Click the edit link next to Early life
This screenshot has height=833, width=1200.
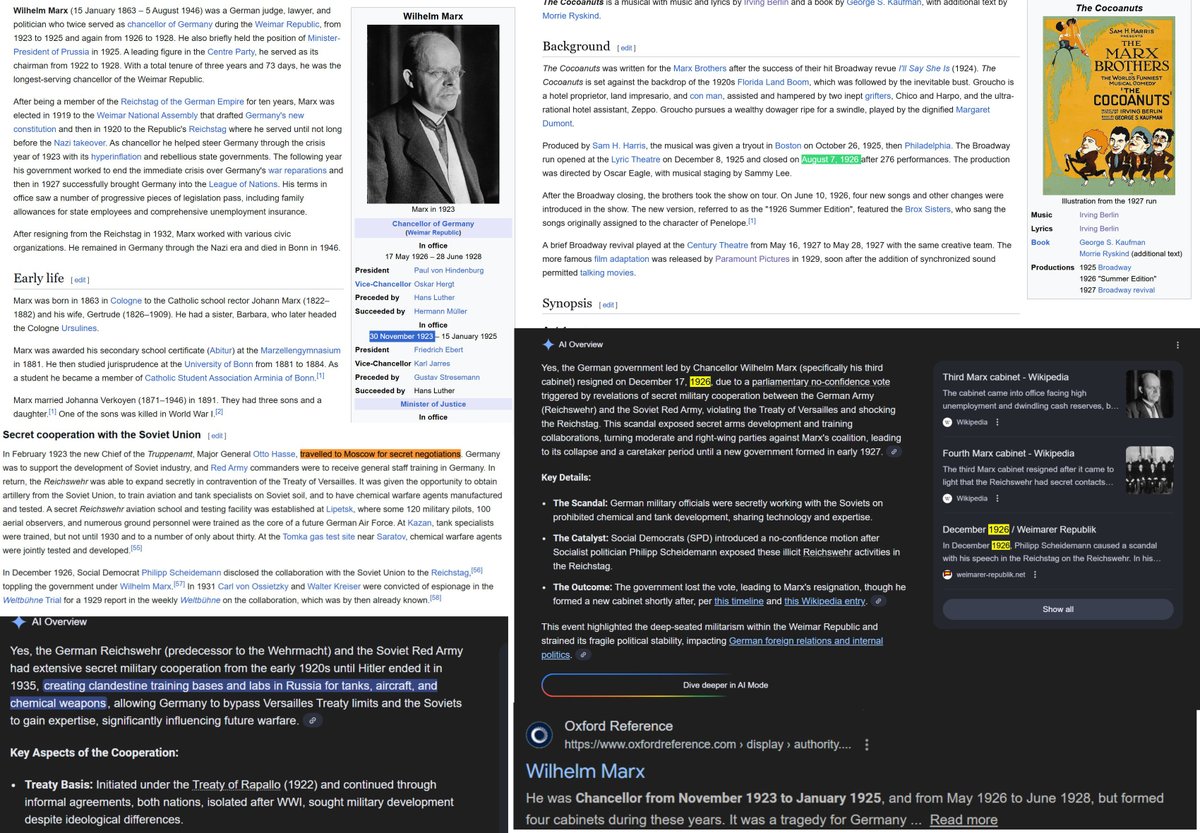[80, 280]
